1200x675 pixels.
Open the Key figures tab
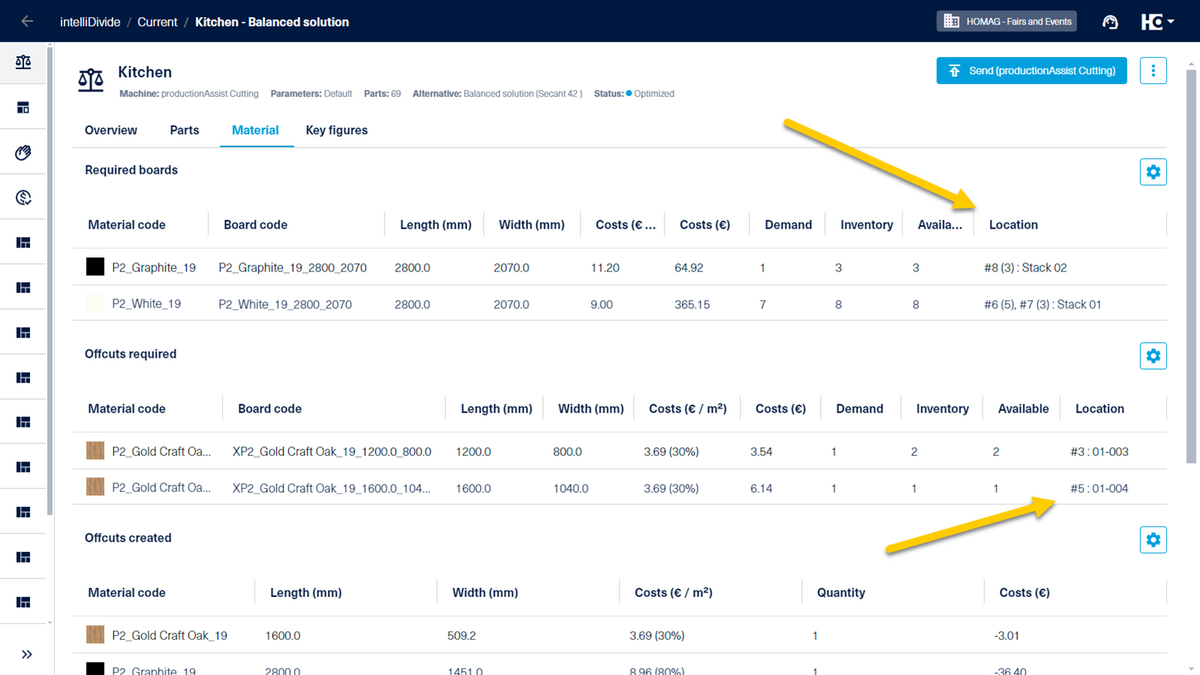pyautogui.click(x=336, y=130)
